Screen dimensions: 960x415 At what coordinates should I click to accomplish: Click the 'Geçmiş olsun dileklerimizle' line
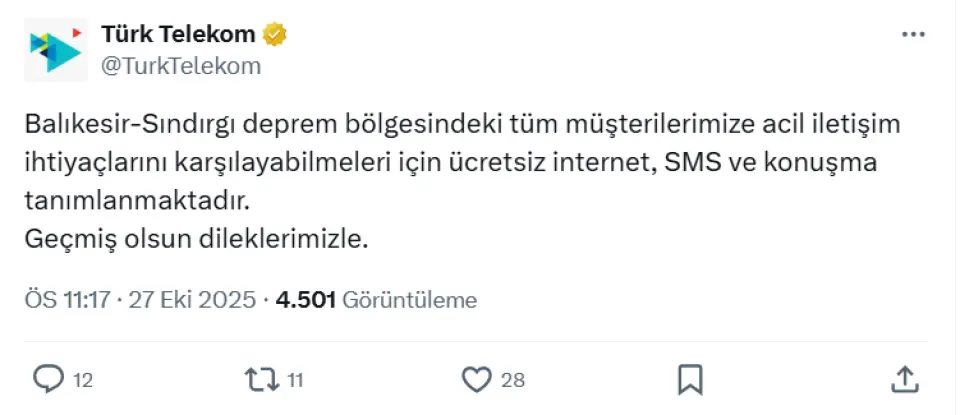point(196,240)
